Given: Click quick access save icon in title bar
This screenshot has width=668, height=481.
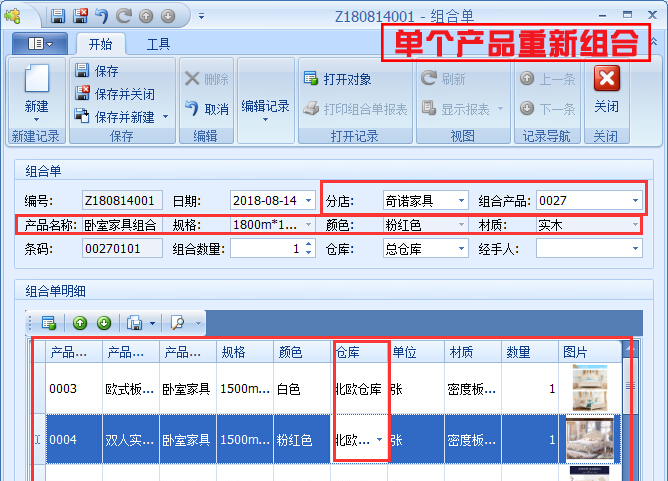Looking at the screenshot, I should [58, 16].
